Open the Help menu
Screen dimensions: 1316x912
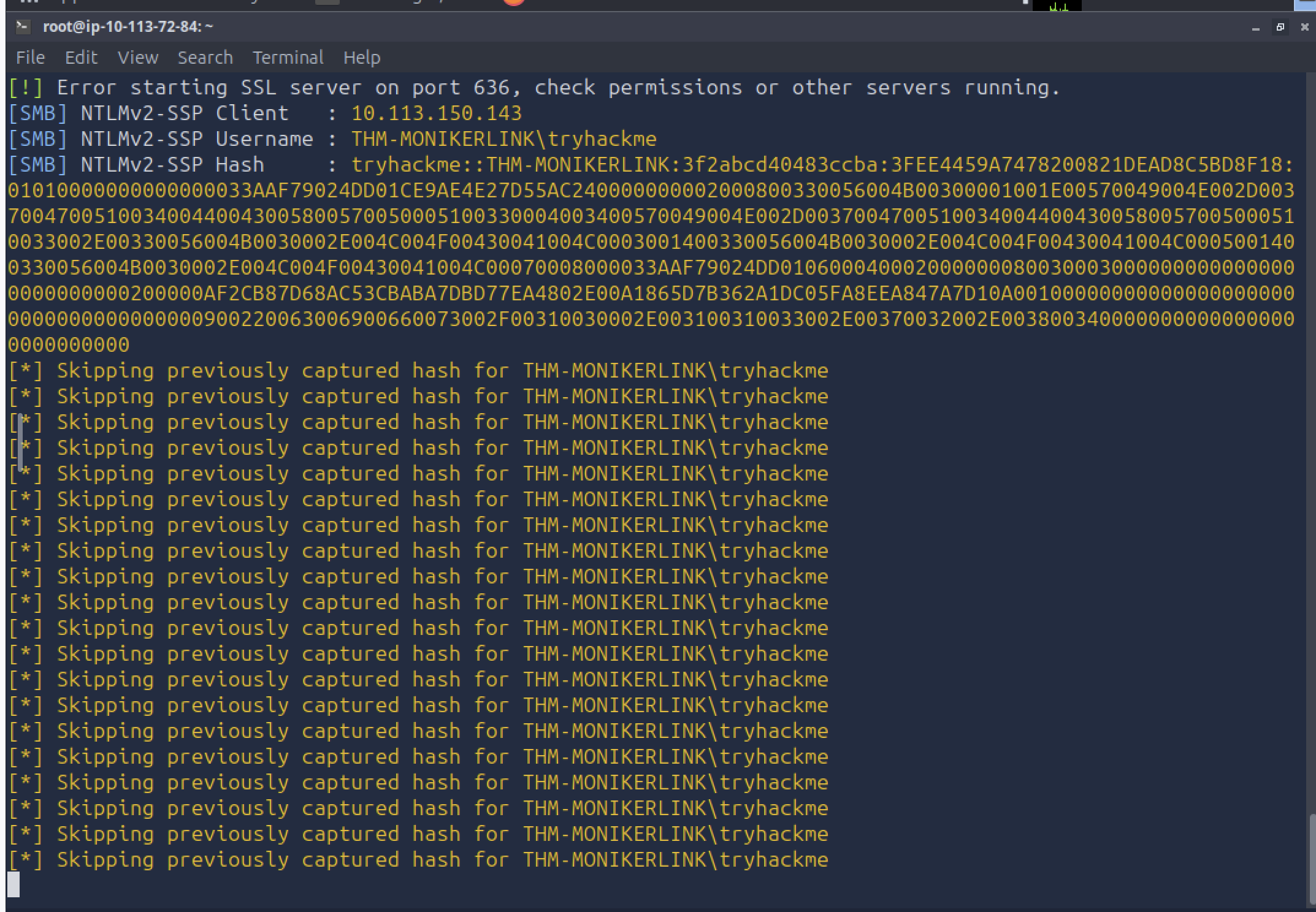tap(362, 58)
